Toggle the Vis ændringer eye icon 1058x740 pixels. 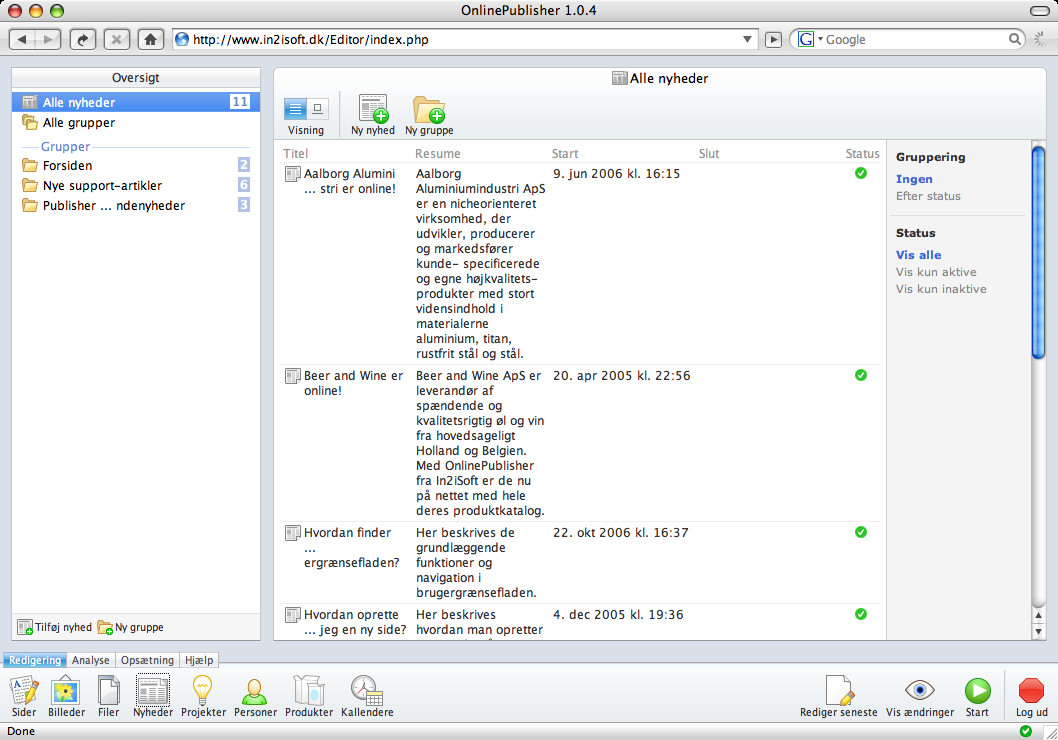click(x=919, y=690)
